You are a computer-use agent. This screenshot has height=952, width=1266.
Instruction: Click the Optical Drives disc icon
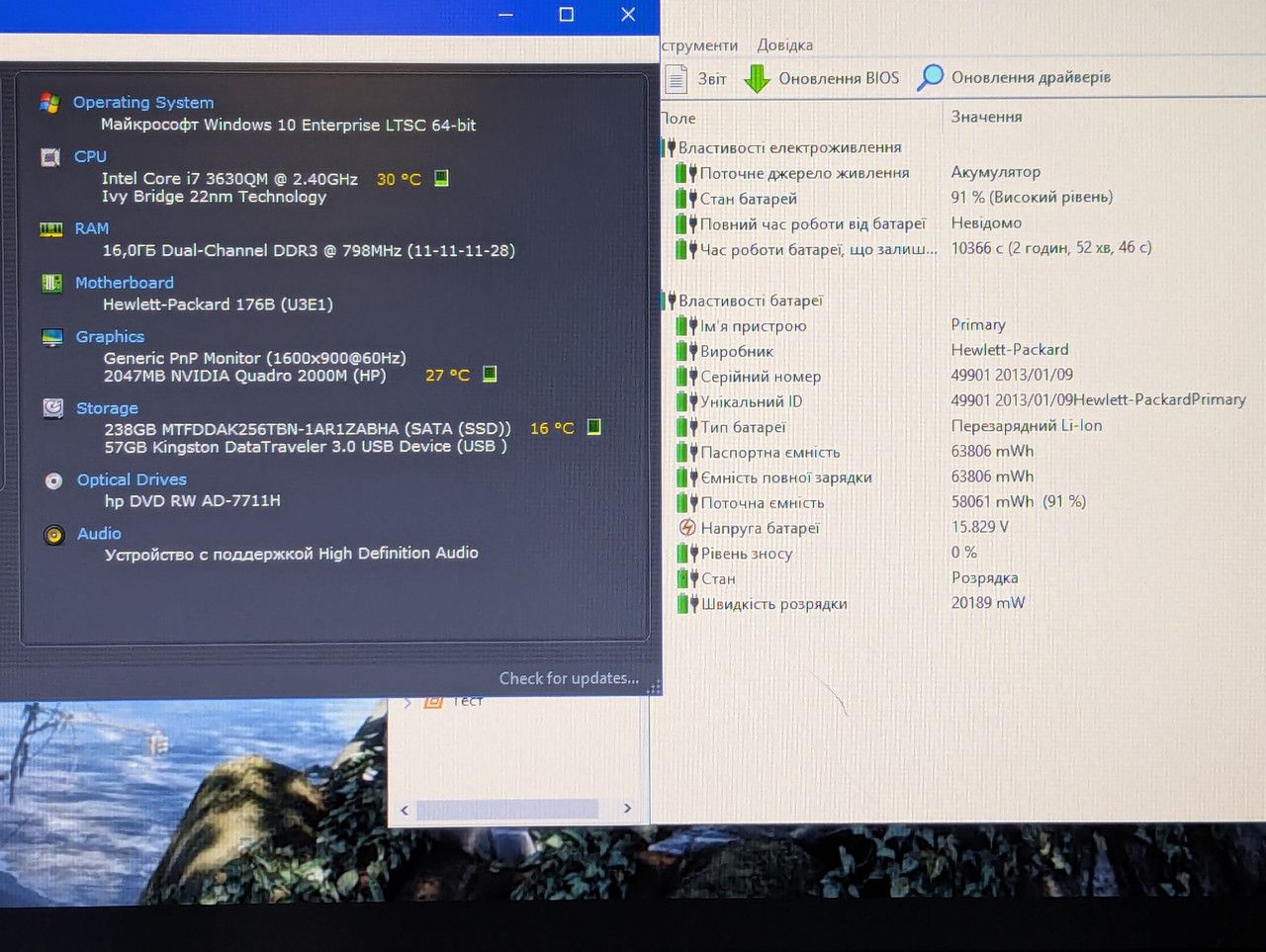(54, 481)
